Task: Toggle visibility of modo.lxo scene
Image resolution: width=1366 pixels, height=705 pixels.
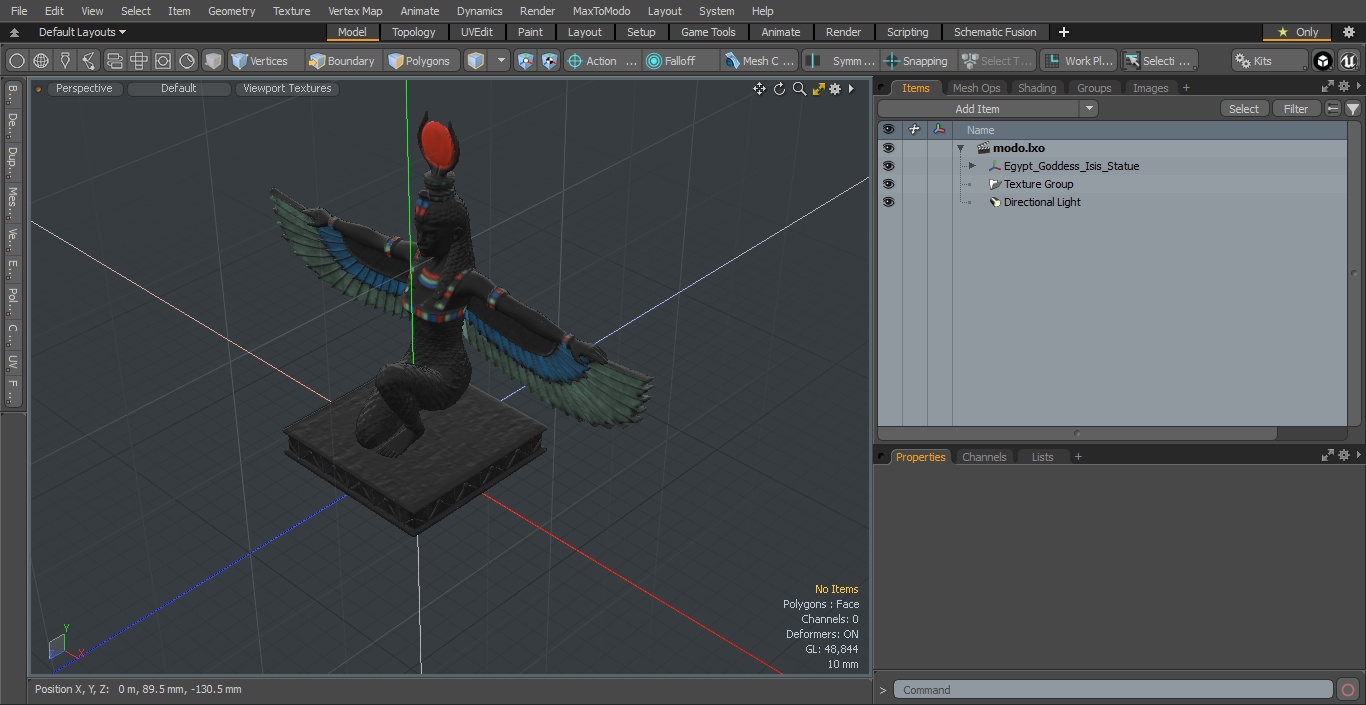Action: tap(888, 148)
